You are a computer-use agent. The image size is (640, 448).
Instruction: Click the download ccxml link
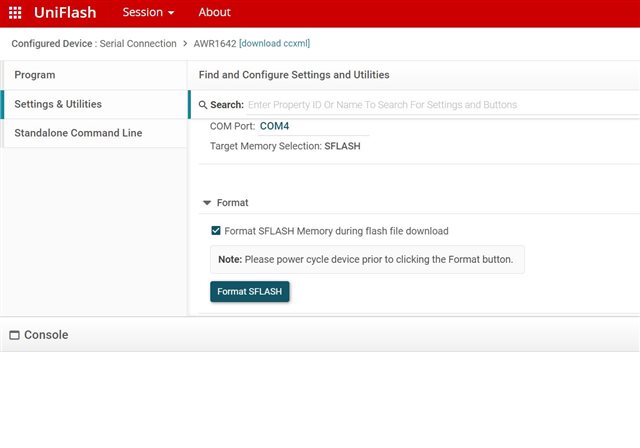pyautogui.click(x=274, y=43)
